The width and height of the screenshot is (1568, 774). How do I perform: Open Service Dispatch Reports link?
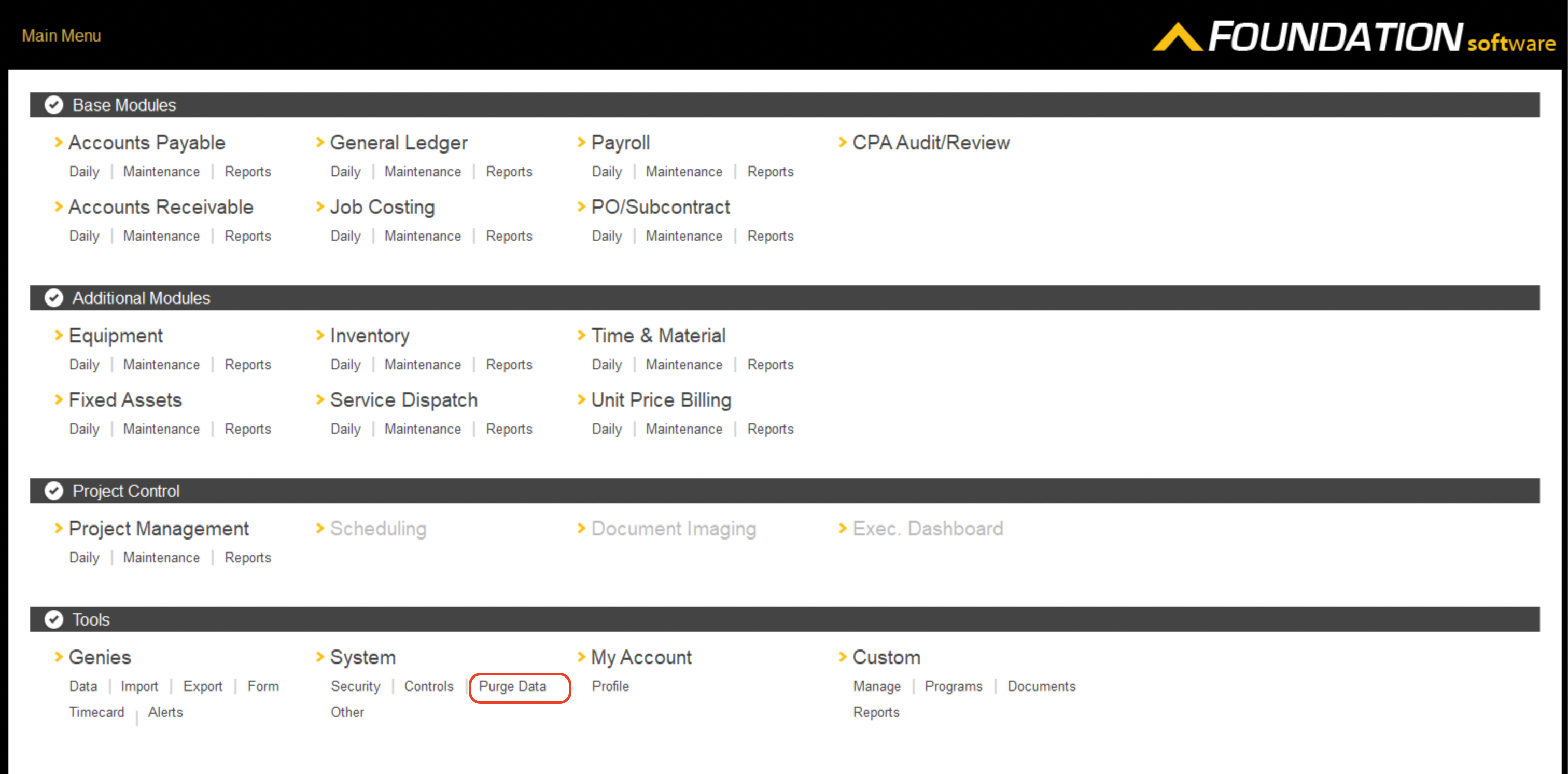[x=509, y=430]
